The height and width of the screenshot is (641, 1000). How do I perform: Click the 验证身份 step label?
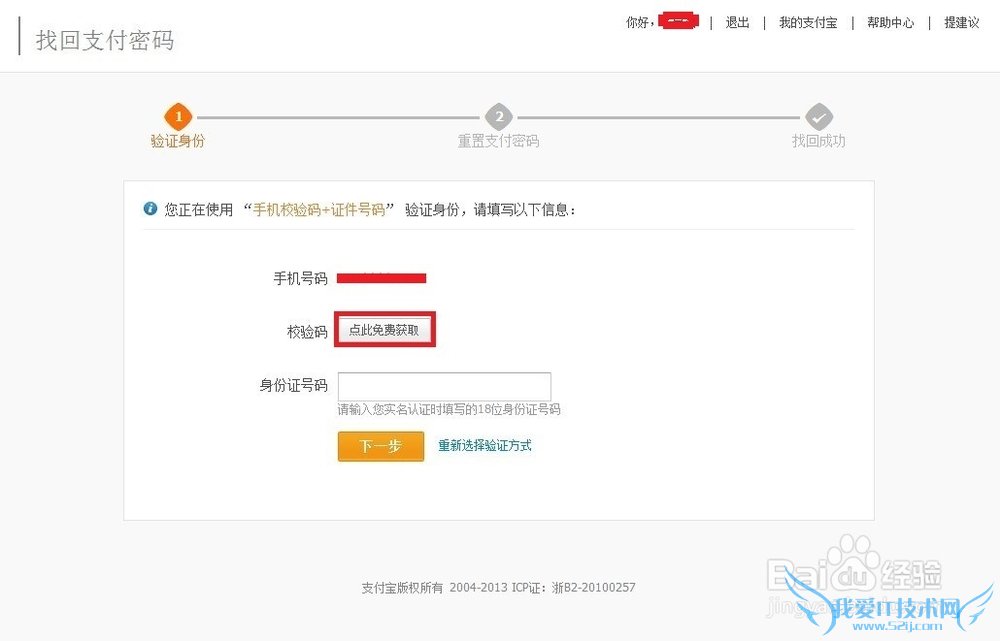178,140
